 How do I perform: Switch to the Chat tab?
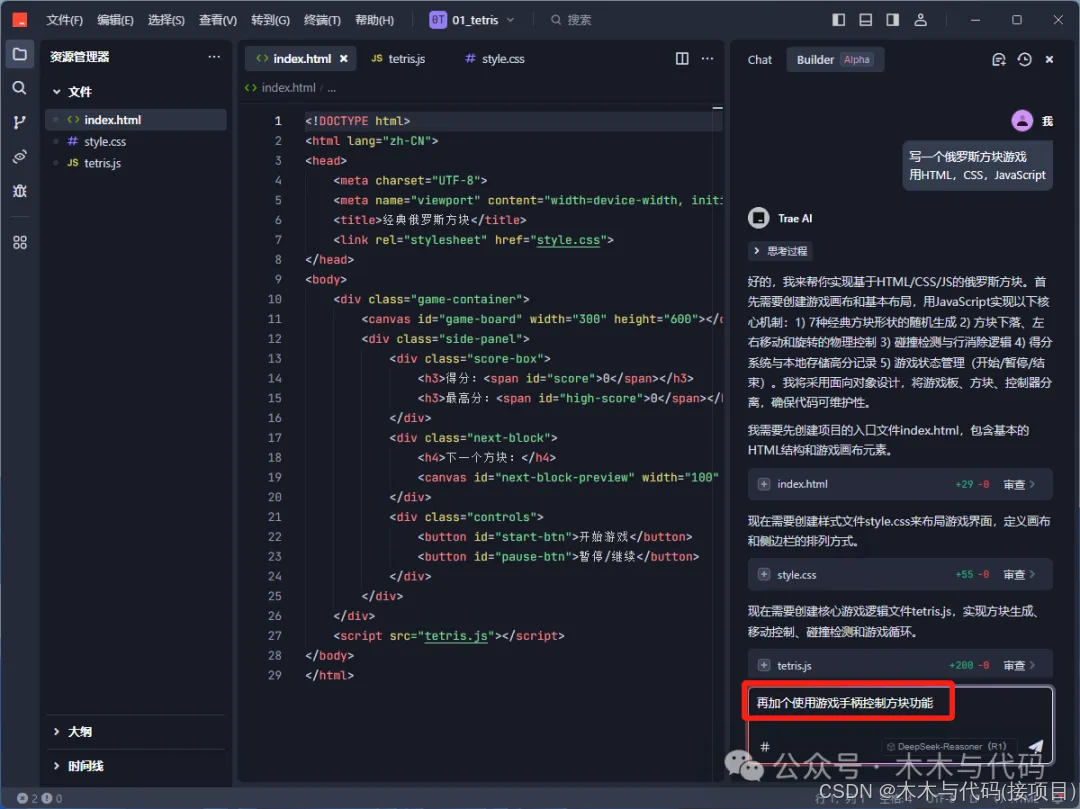tap(760, 60)
